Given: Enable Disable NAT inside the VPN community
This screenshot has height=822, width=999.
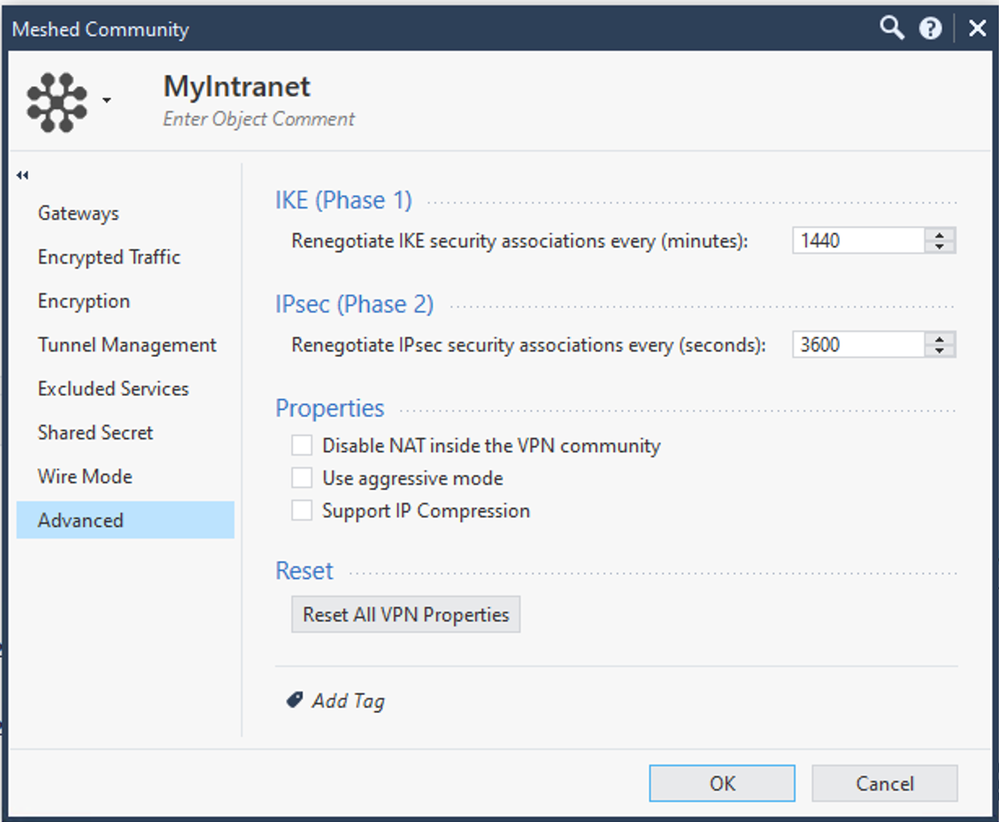Looking at the screenshot, I should [x=301, y=445].
